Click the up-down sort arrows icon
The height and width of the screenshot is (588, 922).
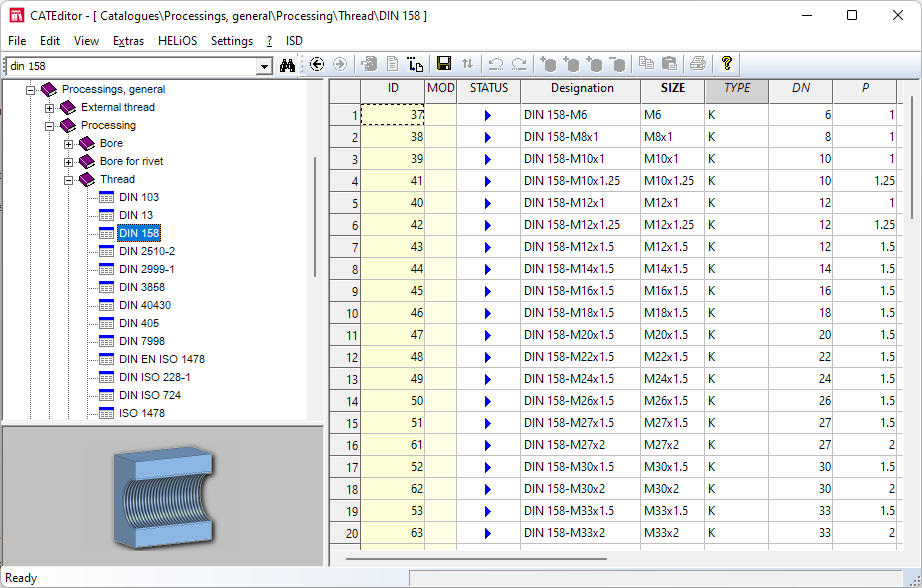point(467,64)
